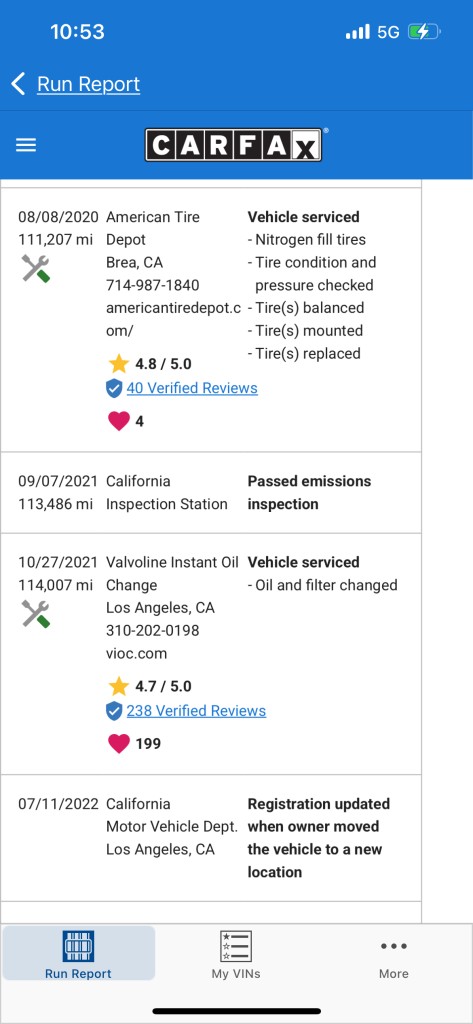Tap the shield icon by 238 Verified Reviews
Screen dimensions: 473x1024
(114, 711)
